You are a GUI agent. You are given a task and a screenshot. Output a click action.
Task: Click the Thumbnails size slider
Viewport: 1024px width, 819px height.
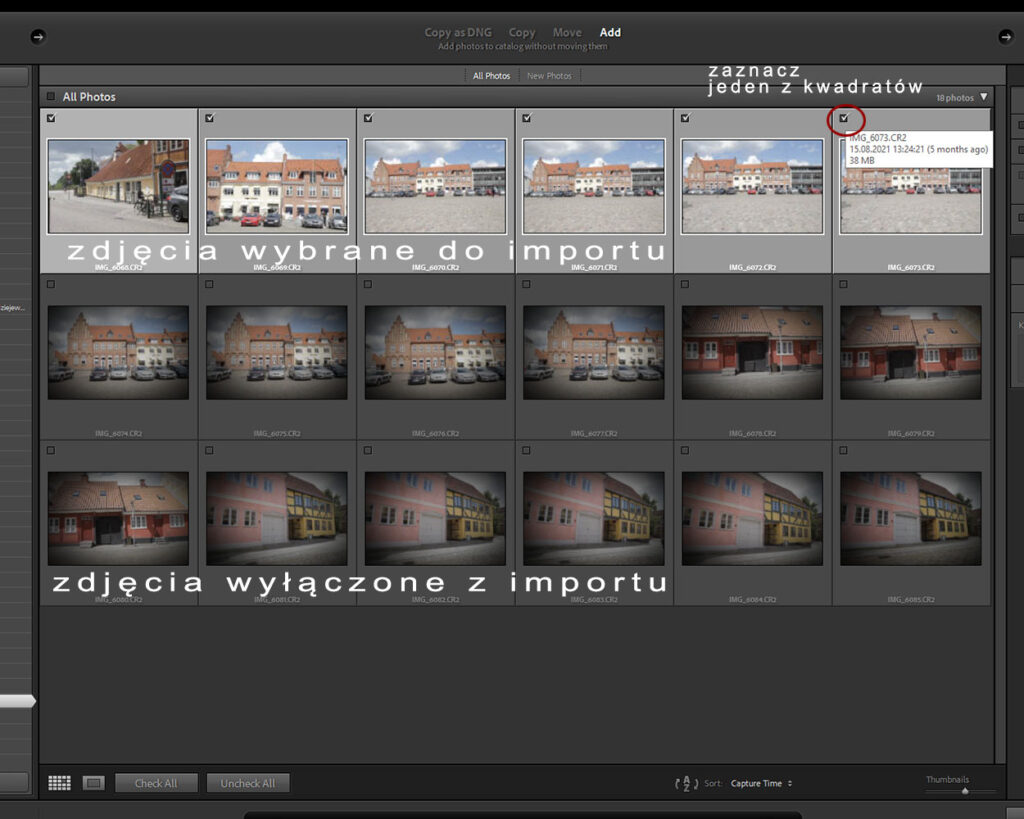(964, 791)
